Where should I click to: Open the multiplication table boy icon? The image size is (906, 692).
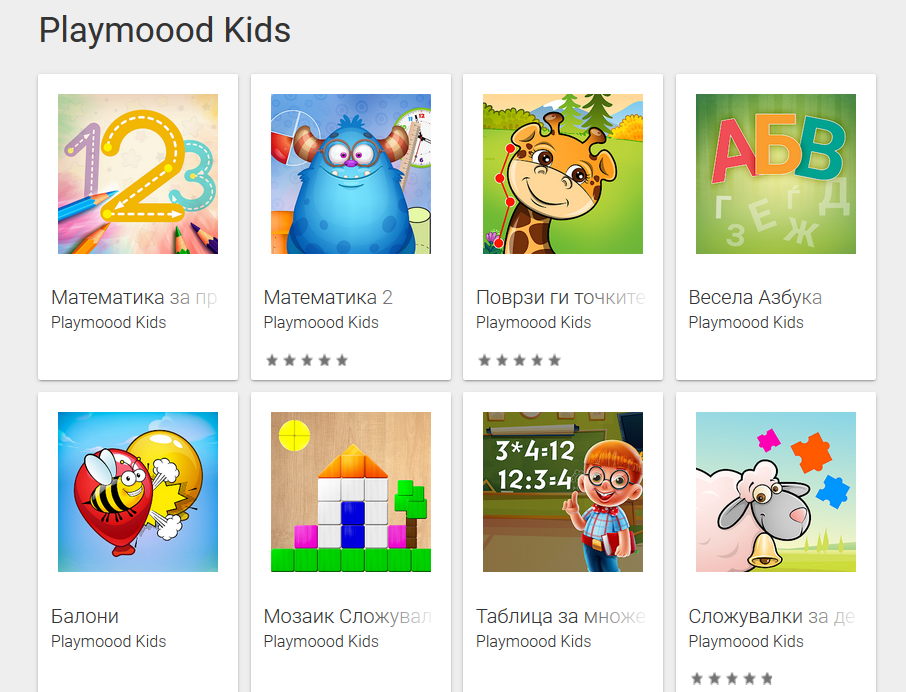pyautogui.click(x=563, y=492)
